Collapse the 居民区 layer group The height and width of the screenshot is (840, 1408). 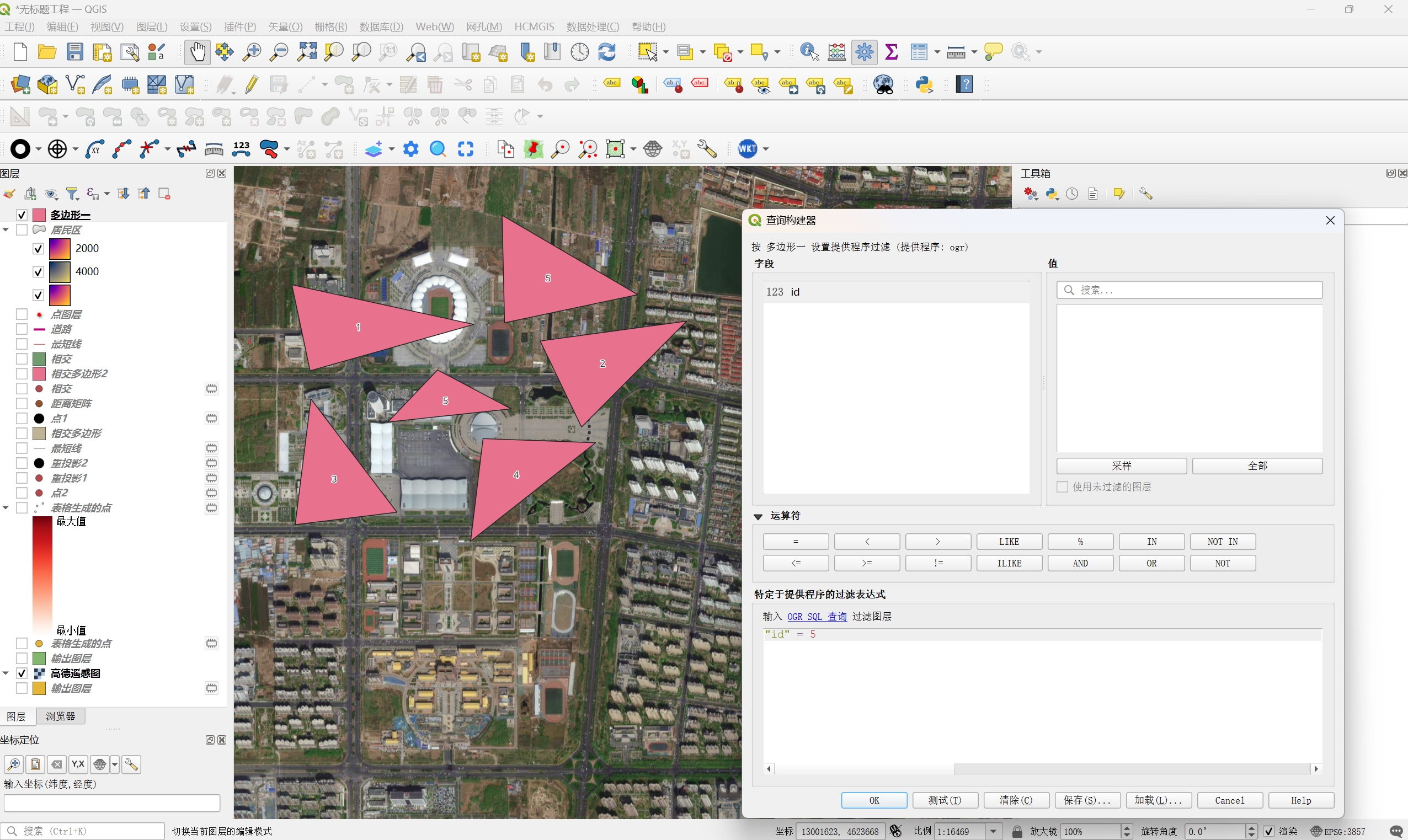[x=6, y=230]
